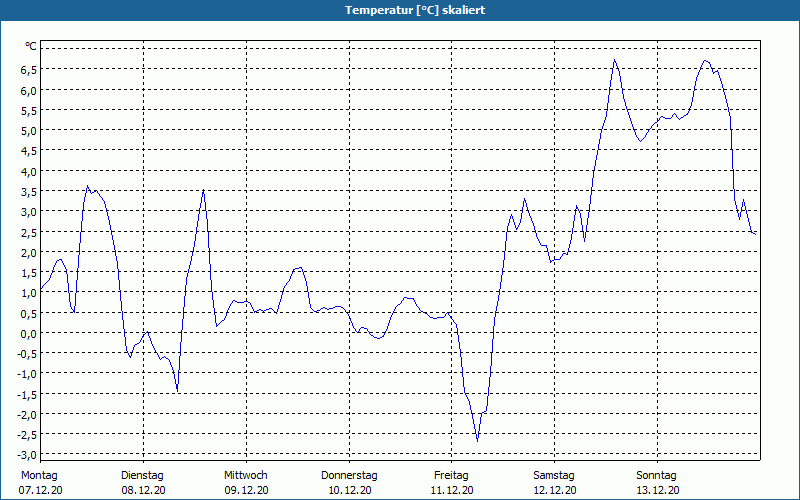Pick the 4,0 y-axis label

point(29,171)
